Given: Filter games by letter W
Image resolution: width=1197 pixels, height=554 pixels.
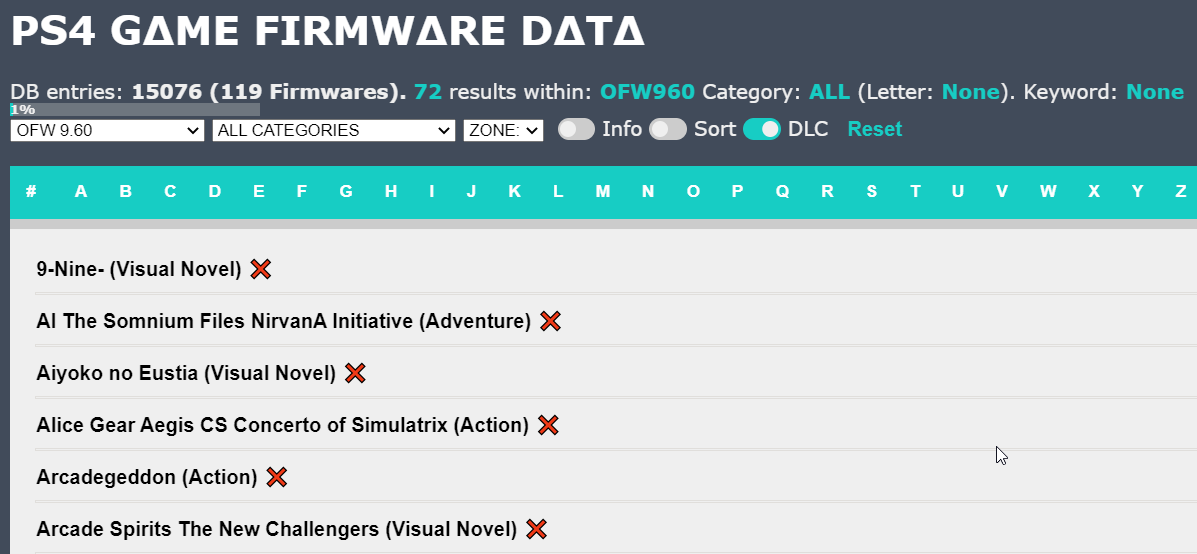Looking at the screenshot, I should point(1048,192).
